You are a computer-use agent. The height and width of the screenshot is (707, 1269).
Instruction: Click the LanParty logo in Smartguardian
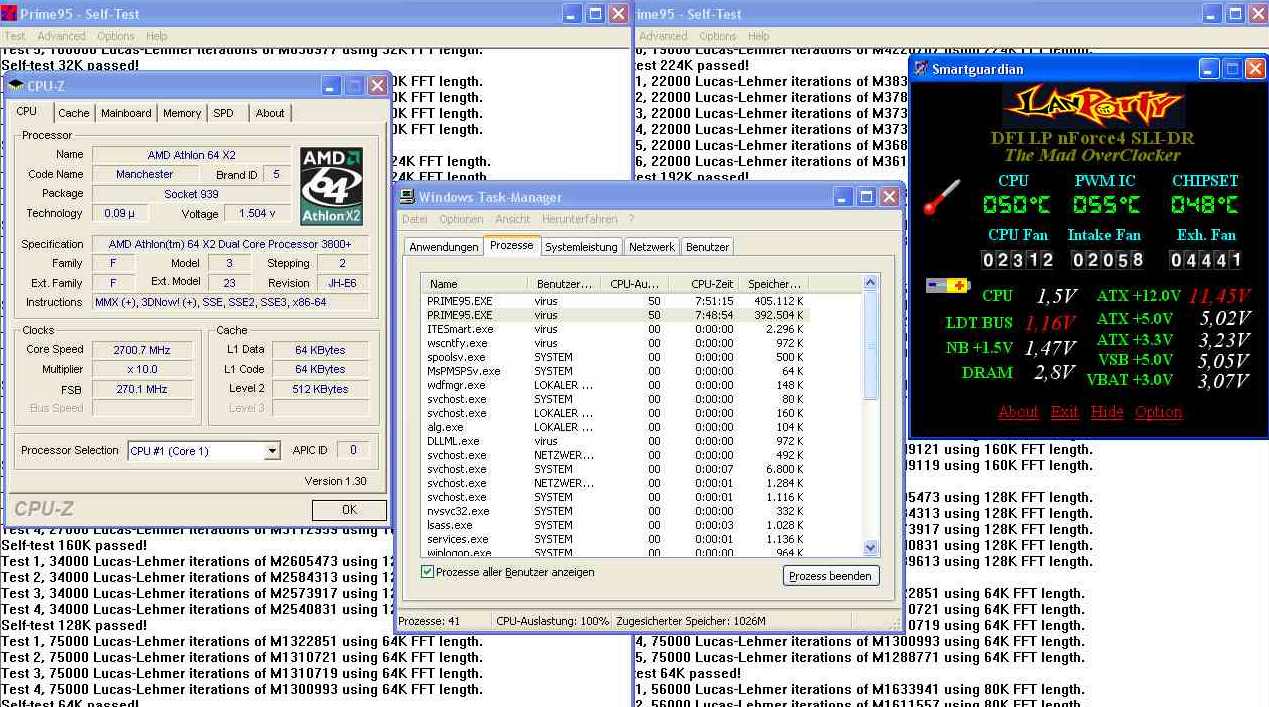(1094, 105)
